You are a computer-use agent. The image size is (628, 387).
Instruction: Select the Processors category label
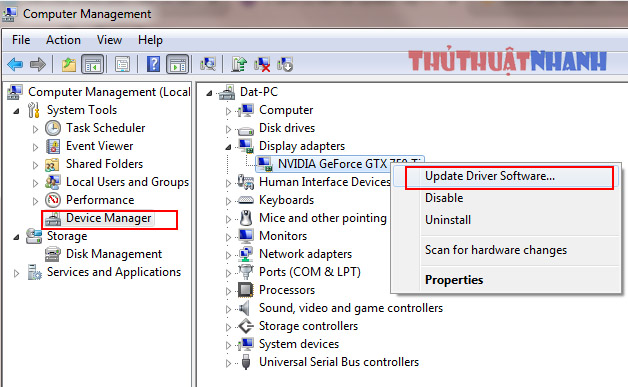coord(287,290)
